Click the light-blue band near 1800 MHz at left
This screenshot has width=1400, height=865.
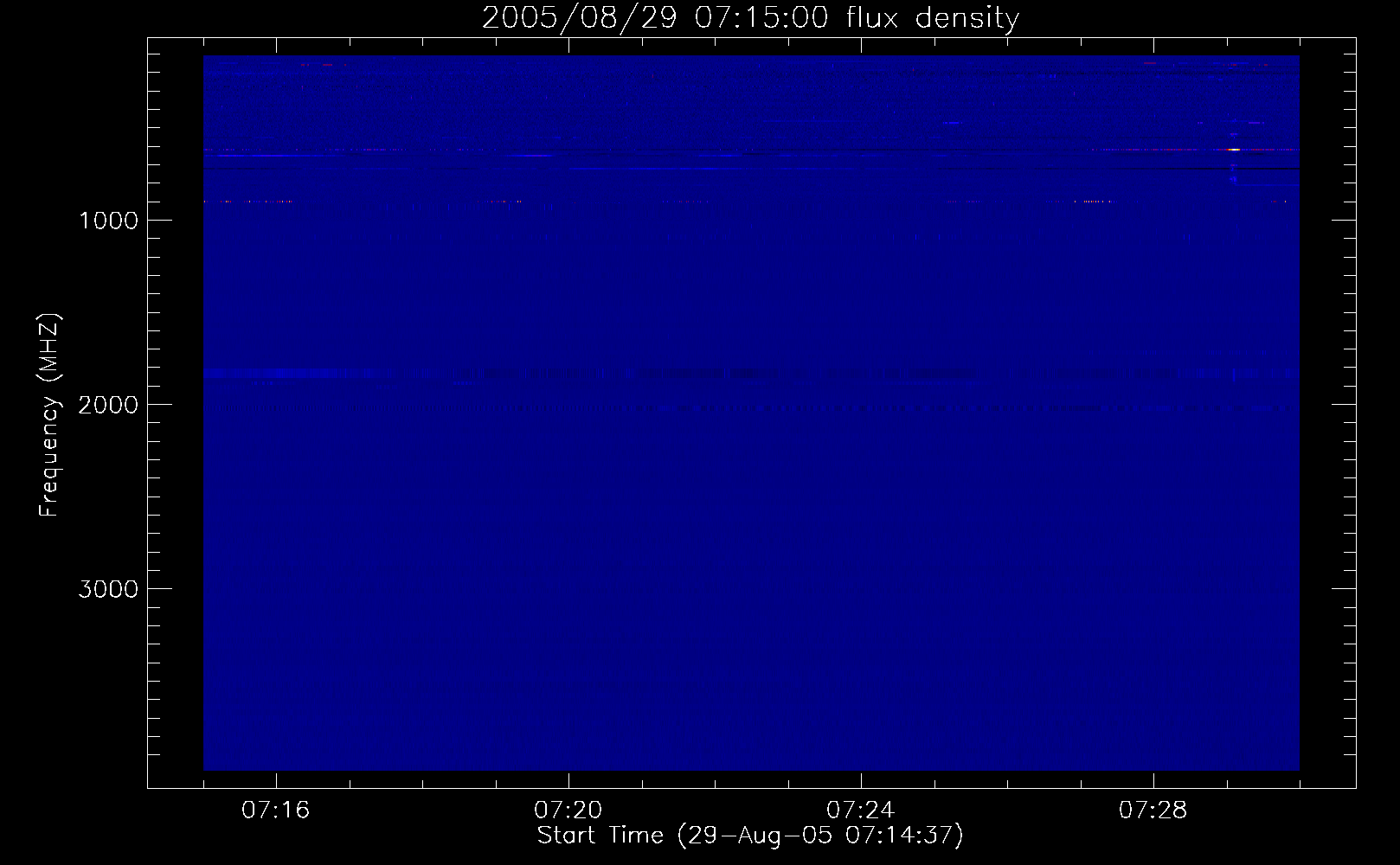click(286, 374)
